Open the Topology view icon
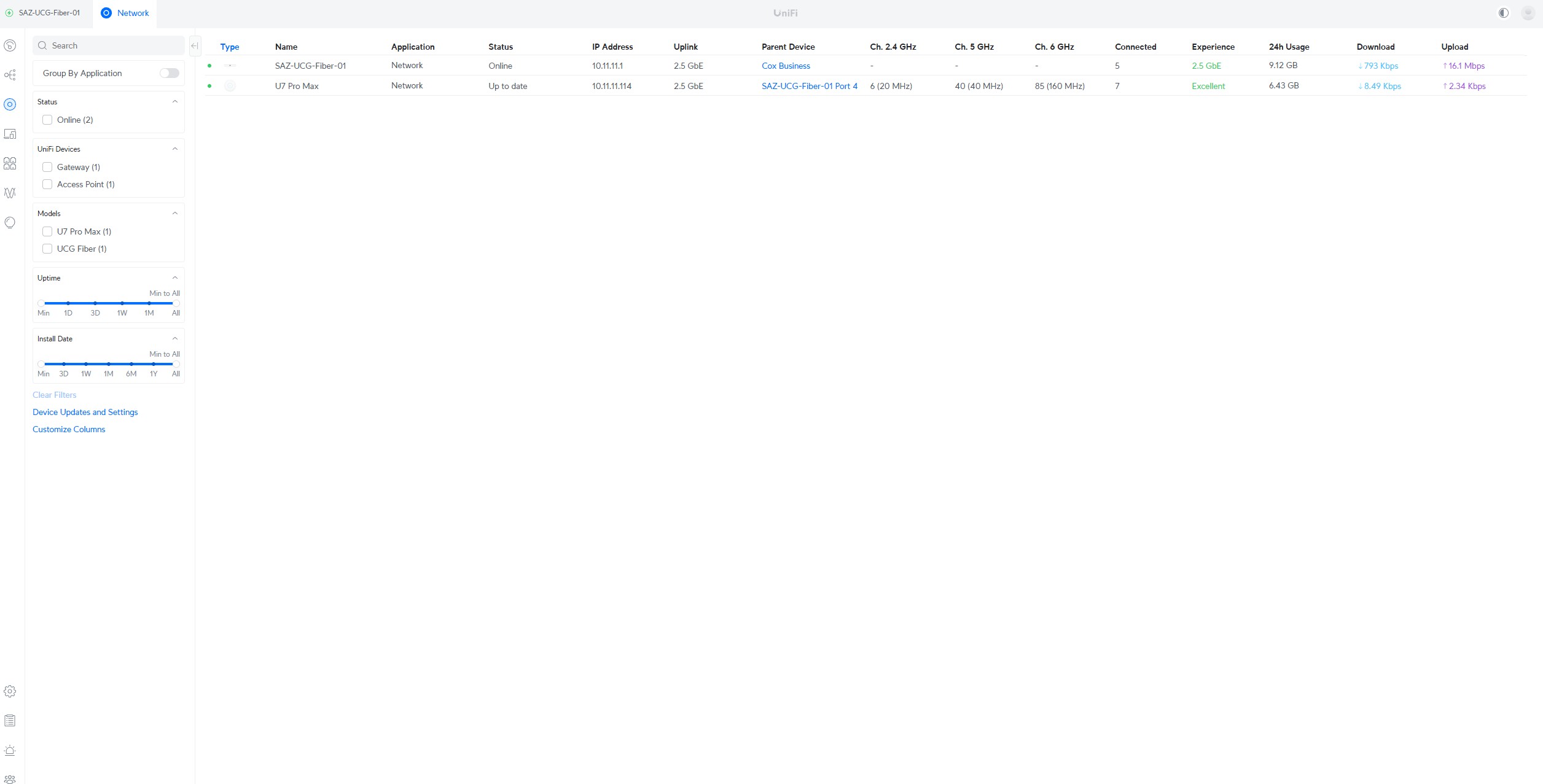 [x=10, y=75]
